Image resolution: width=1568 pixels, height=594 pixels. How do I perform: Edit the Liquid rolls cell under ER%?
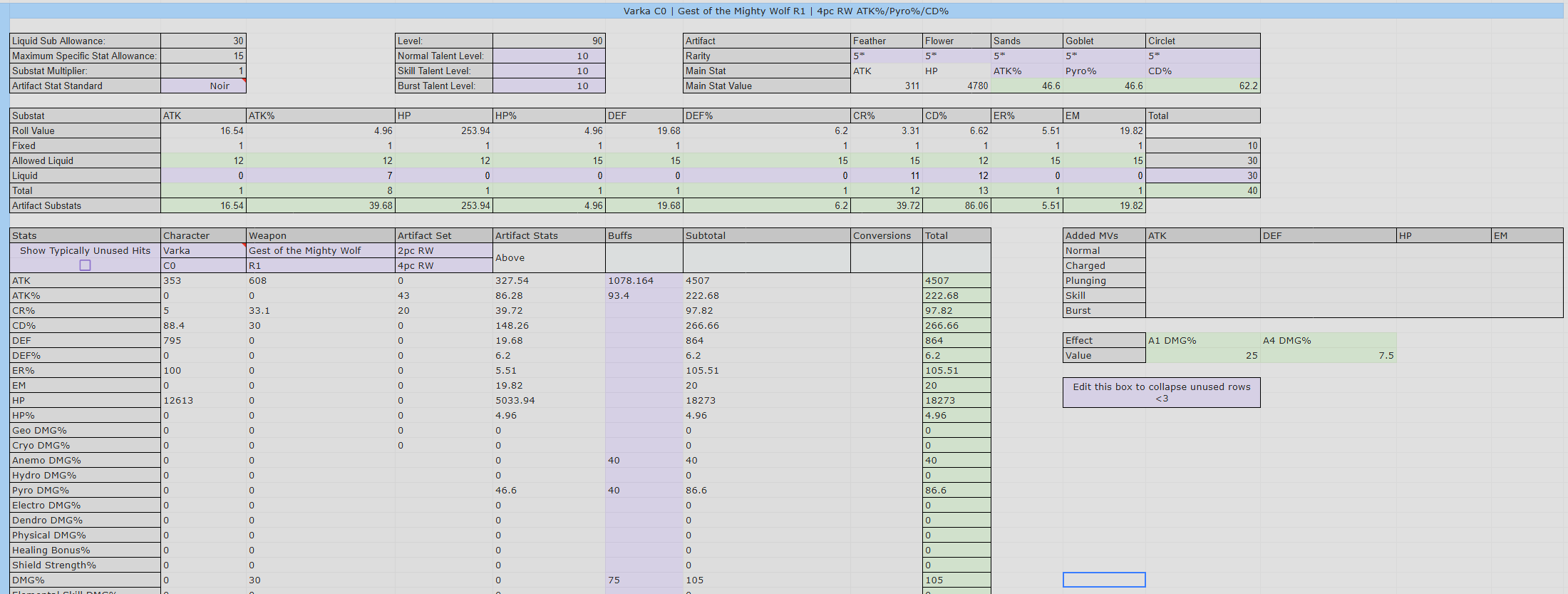[x=1027, y=175]
